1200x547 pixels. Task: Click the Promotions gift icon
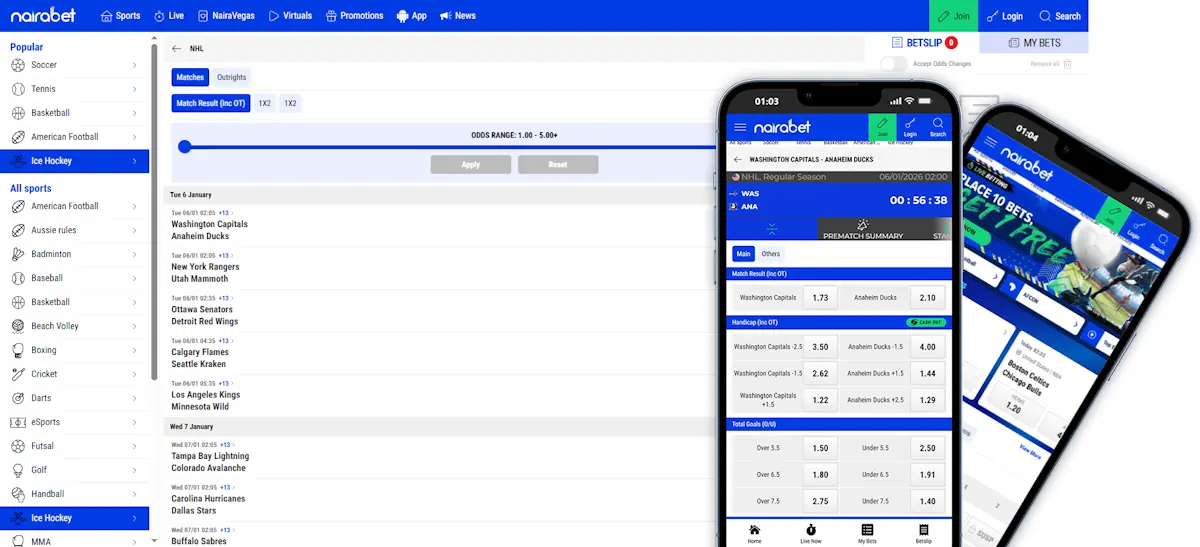point(331,16)
